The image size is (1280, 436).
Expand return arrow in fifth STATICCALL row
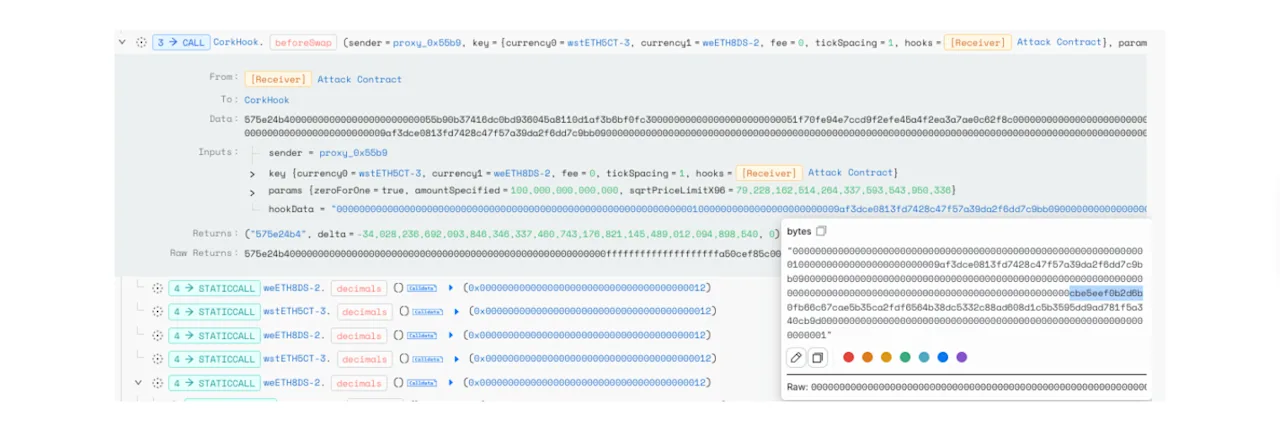pyautogui.click(x=450, y=382)
